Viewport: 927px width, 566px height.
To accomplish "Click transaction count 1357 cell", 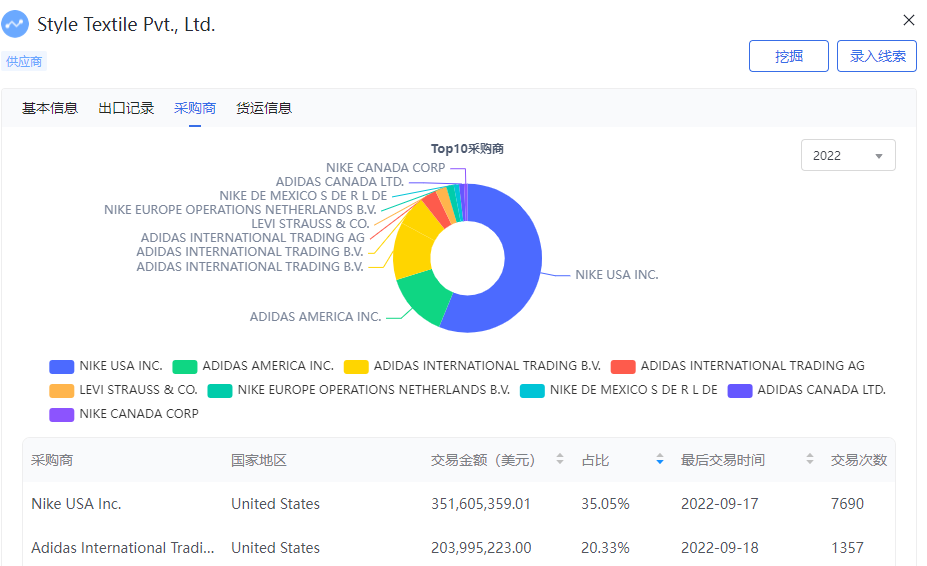I will click(x=847, y=548).
